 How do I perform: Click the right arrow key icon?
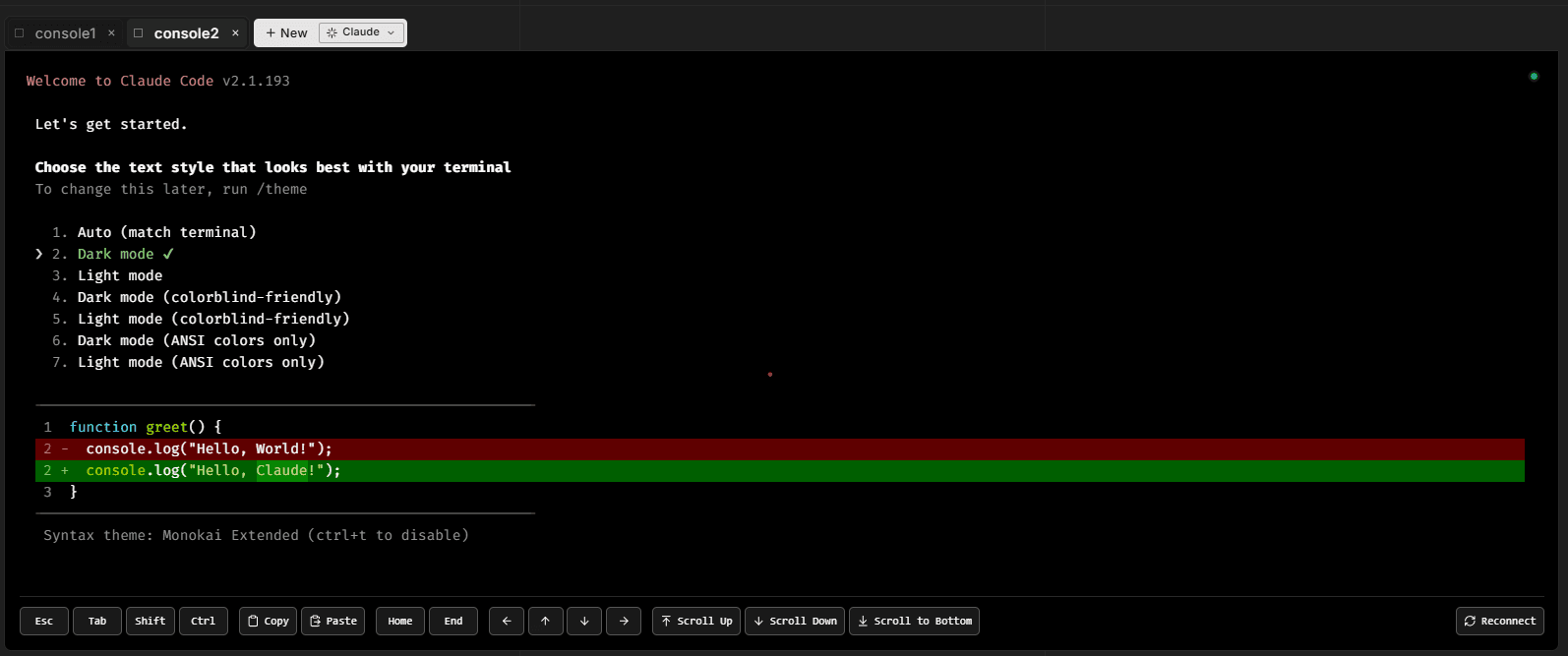624,621
